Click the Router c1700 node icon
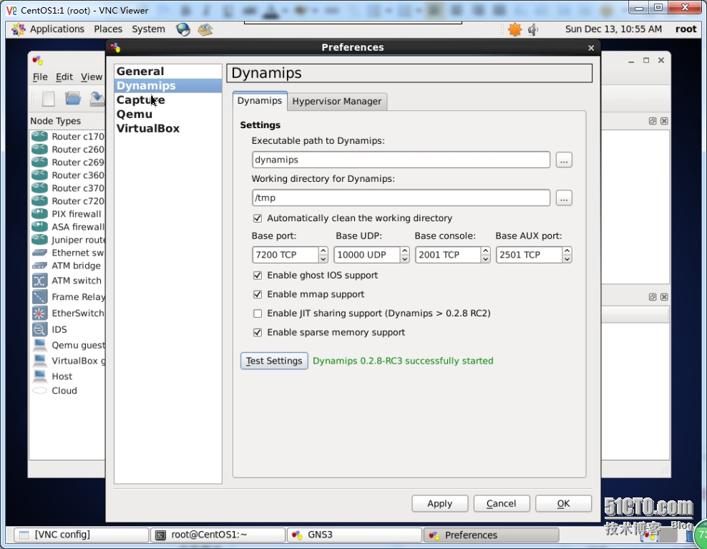707x549 pixels. [x=40, y=136]
